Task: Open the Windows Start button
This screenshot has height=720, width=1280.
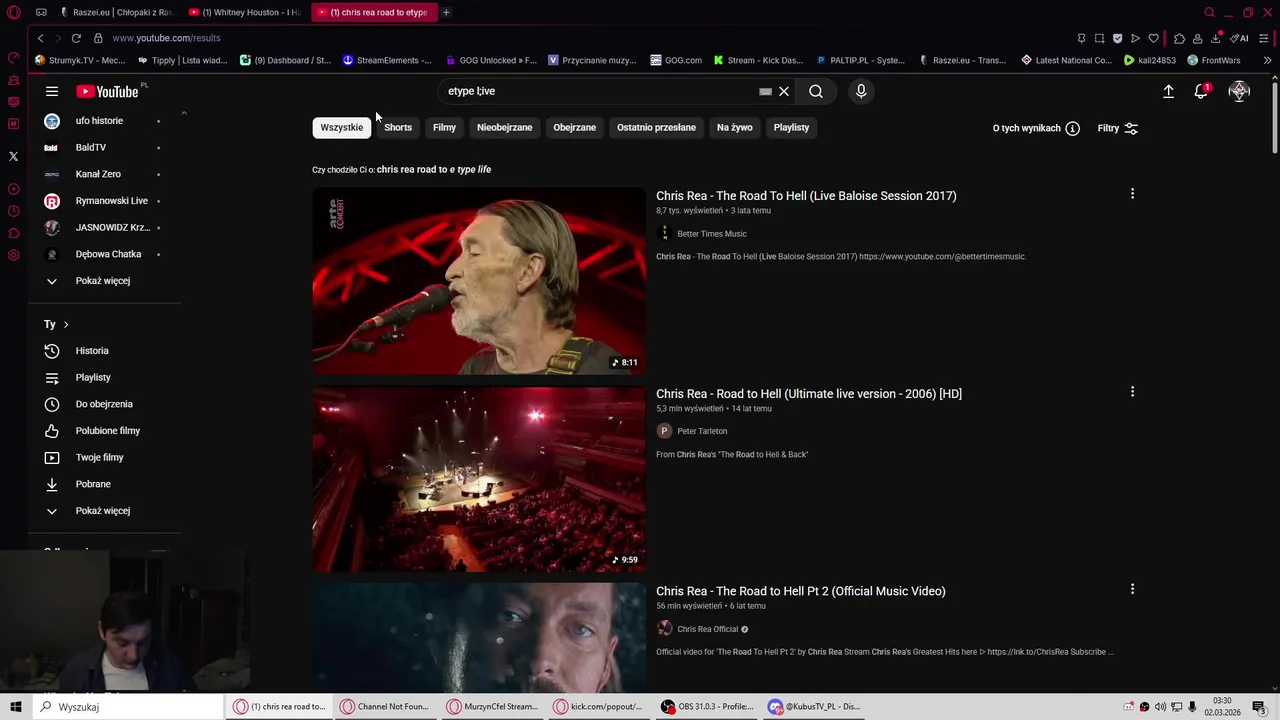Action: [15, 707]
